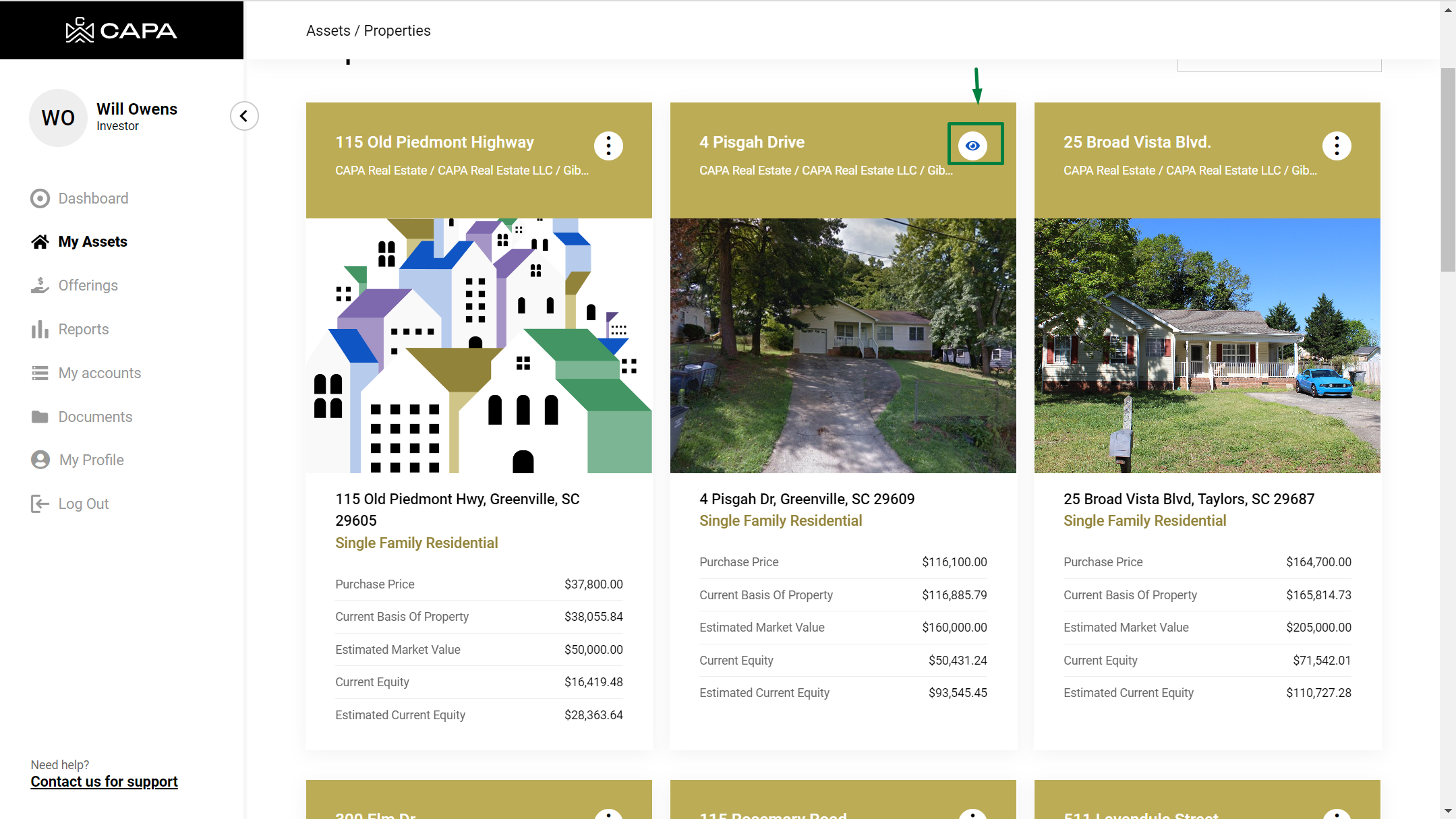
Task: Open options menu for 115 Old Piedmont Highway
Action: (608, 146)
